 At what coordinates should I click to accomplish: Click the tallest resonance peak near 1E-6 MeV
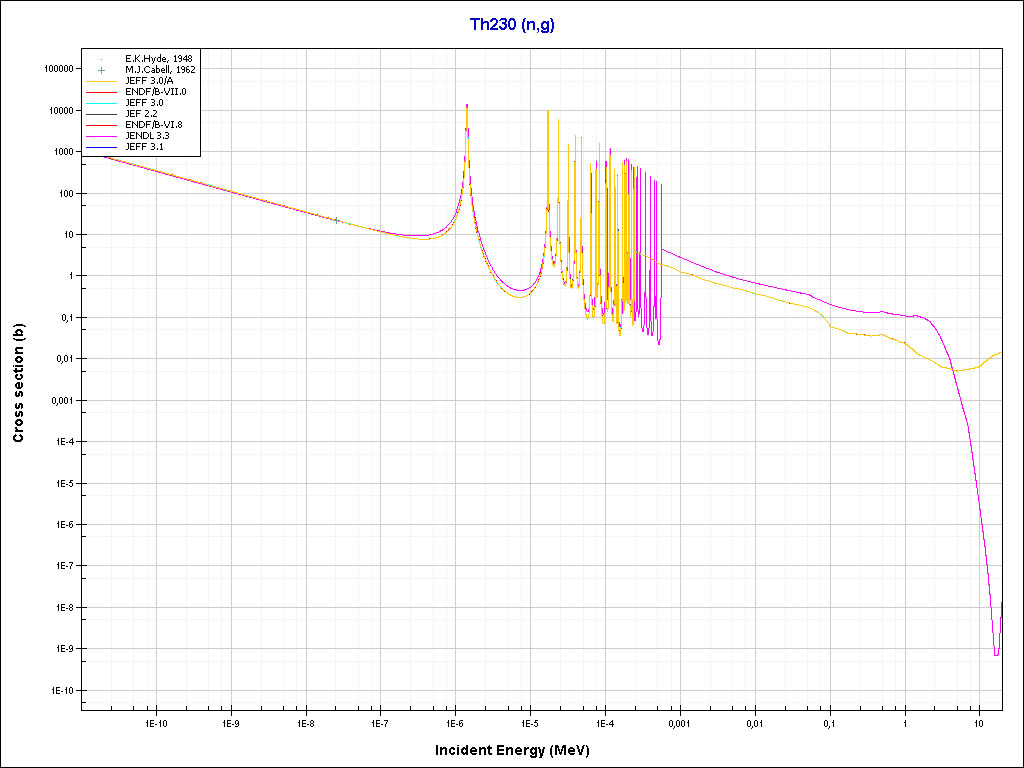tap(467, 106)
